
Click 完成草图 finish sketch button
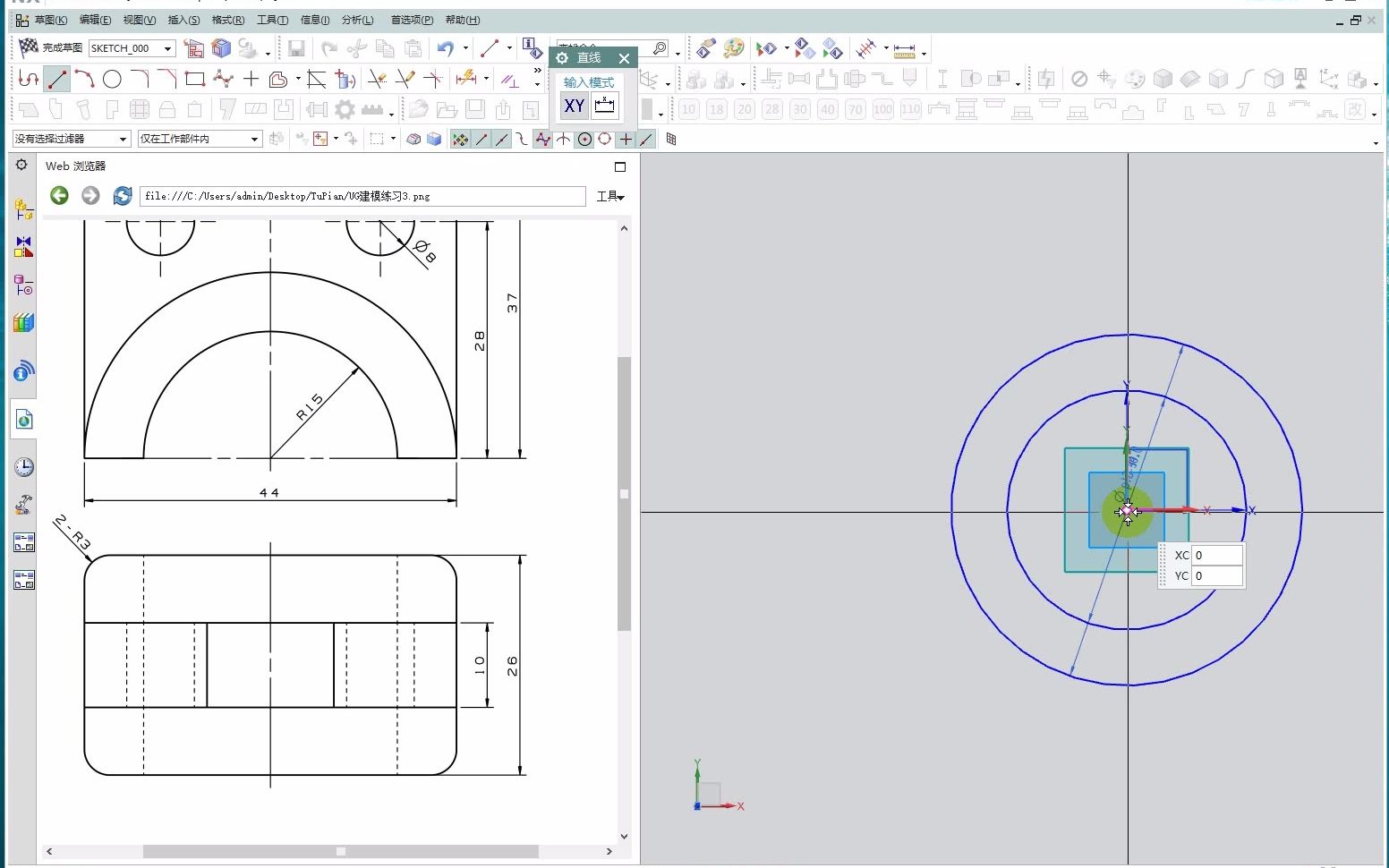(52, 47)
